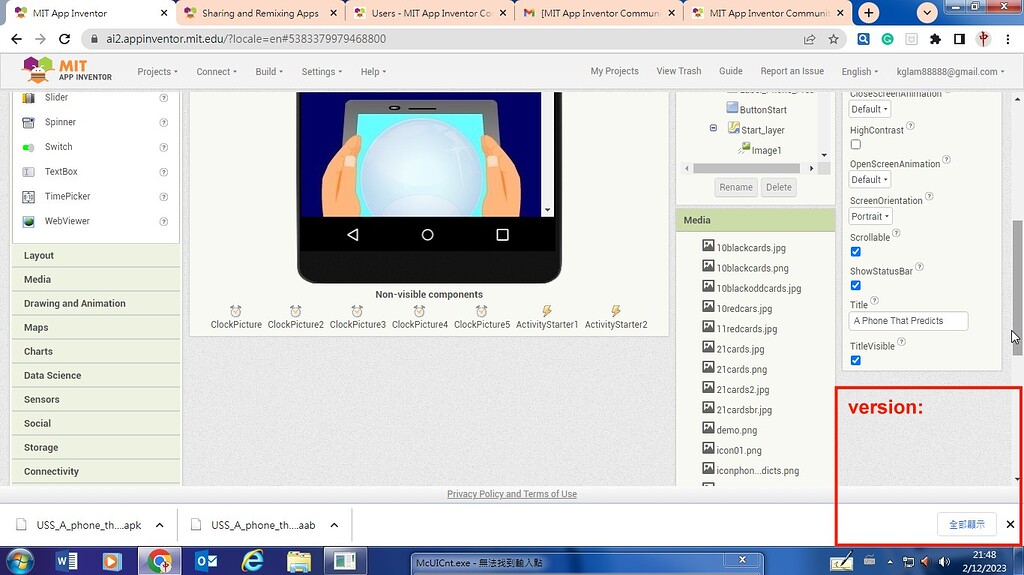Click the Rename component button
This screenshot has width=1024, height=575.
pyautogui.click(x=736, y=188)
